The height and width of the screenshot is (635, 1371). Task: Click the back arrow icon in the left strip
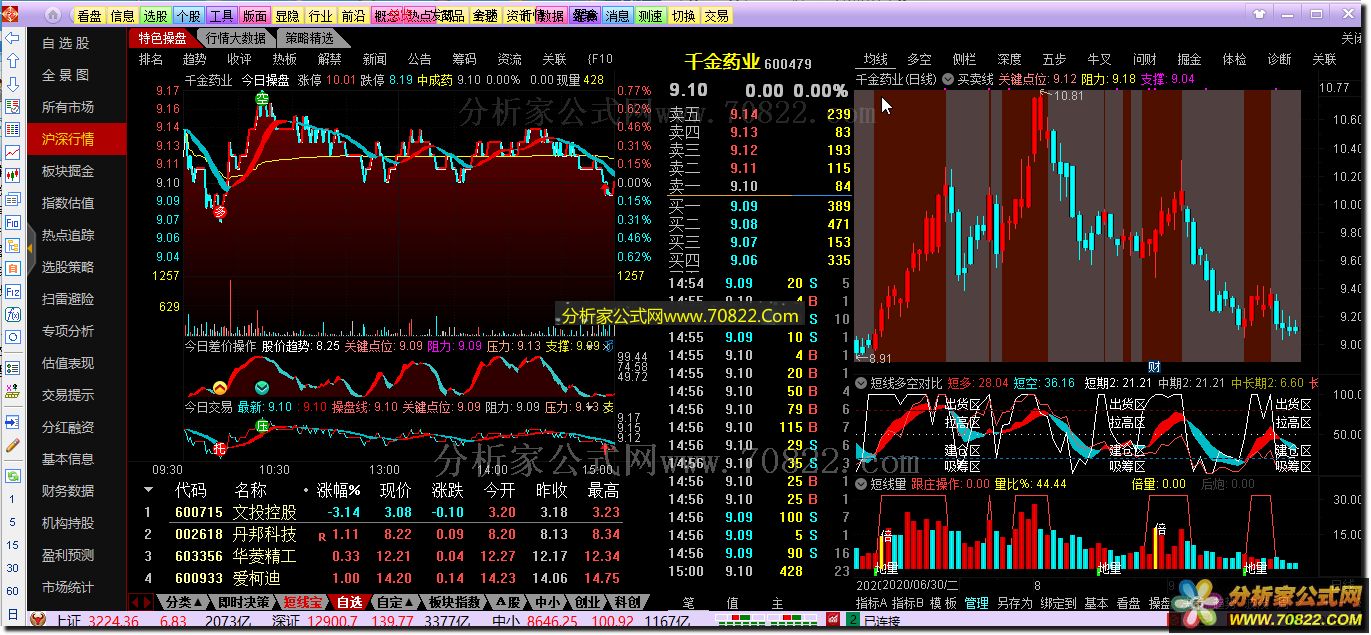tap(13, 39)
